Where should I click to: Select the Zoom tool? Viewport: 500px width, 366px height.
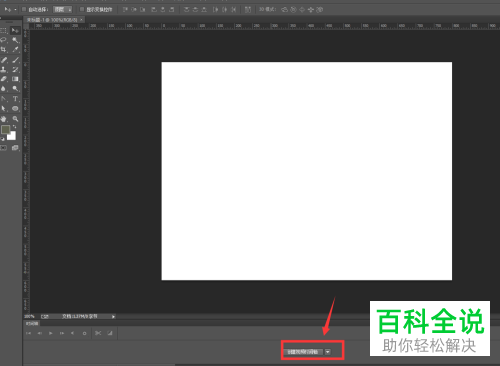15,119
